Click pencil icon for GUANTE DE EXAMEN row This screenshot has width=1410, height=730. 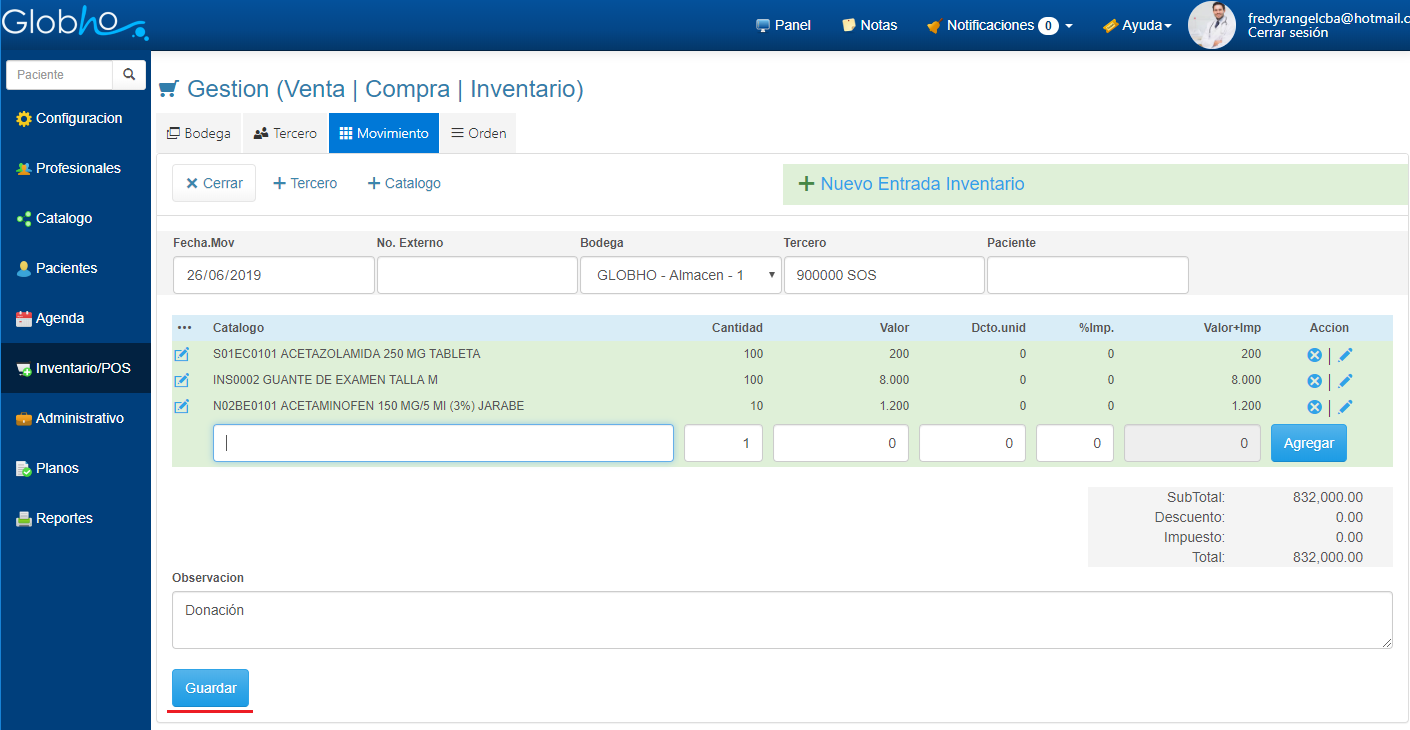(x=1346, y=381)
